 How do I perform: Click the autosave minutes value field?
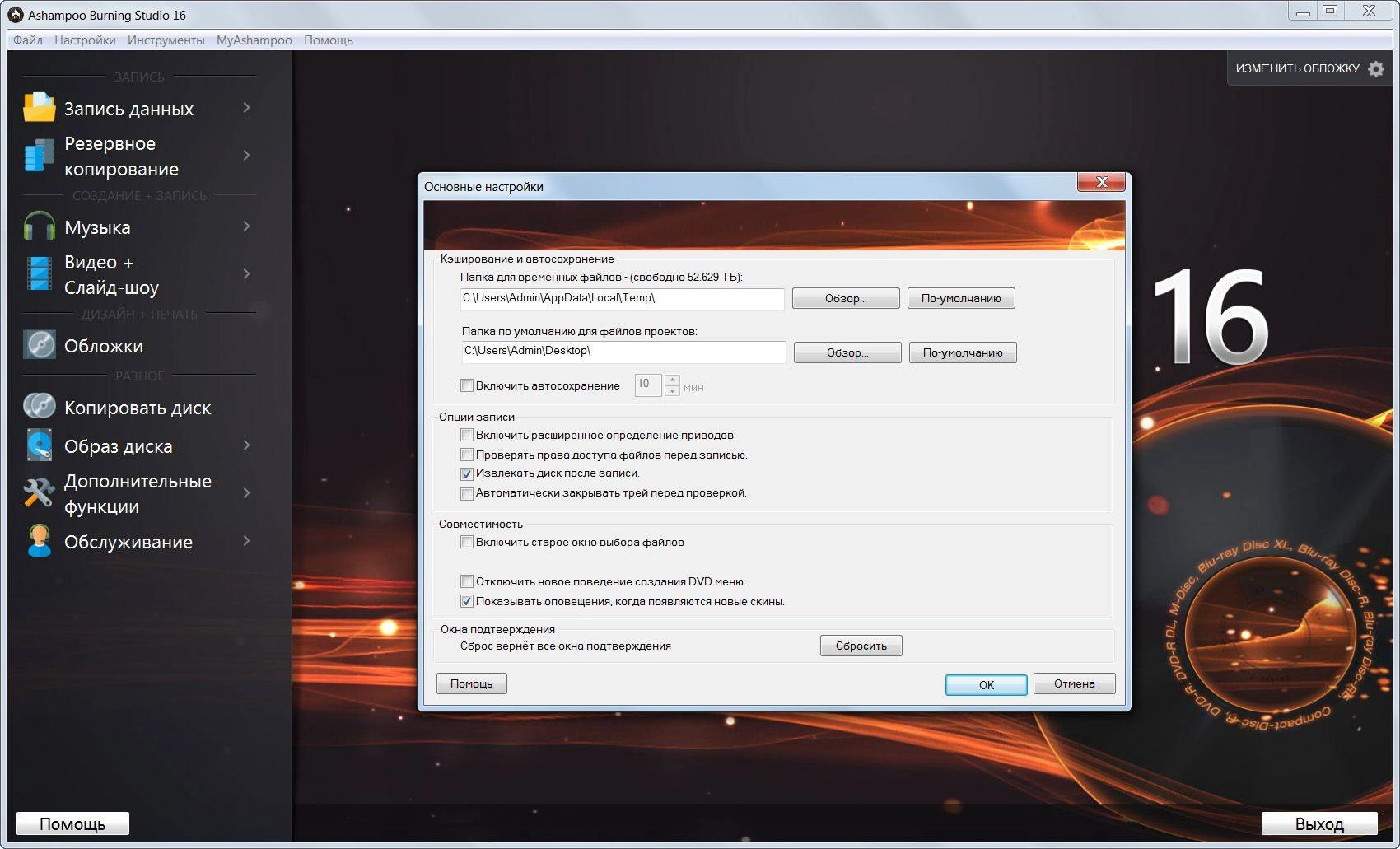tap(648, 385)
